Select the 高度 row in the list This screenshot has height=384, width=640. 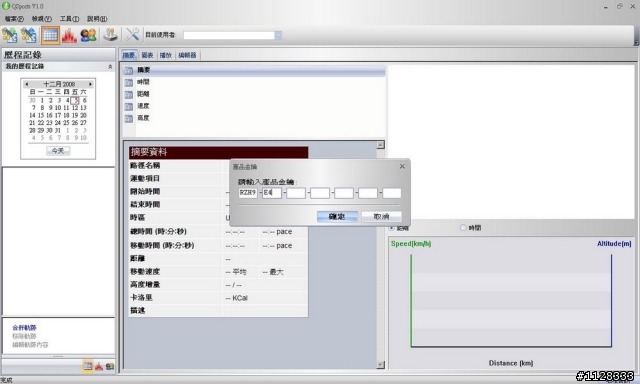click(x=254, y=118)
